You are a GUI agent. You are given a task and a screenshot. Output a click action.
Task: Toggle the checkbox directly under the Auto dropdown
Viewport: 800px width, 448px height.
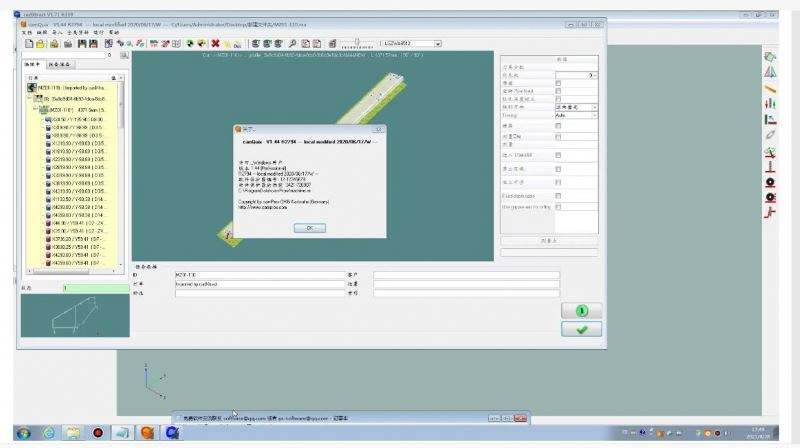pyautogui.click(x=558, y=126)
